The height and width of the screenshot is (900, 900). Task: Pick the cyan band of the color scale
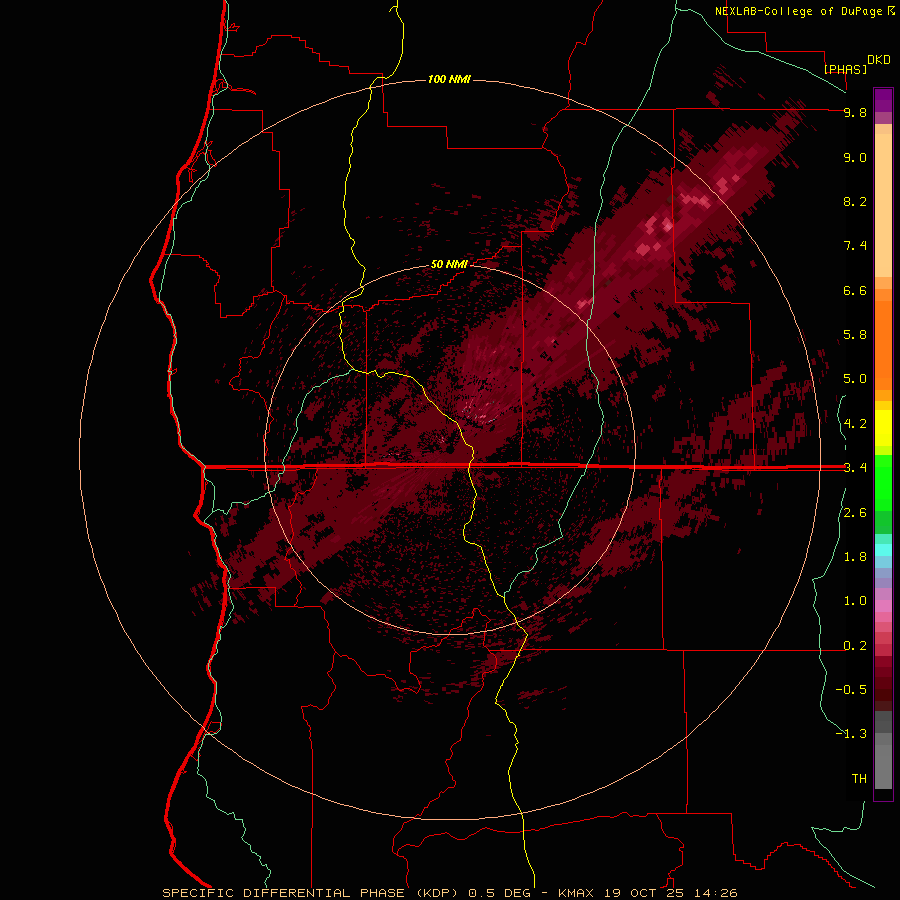tap(883, 550)
